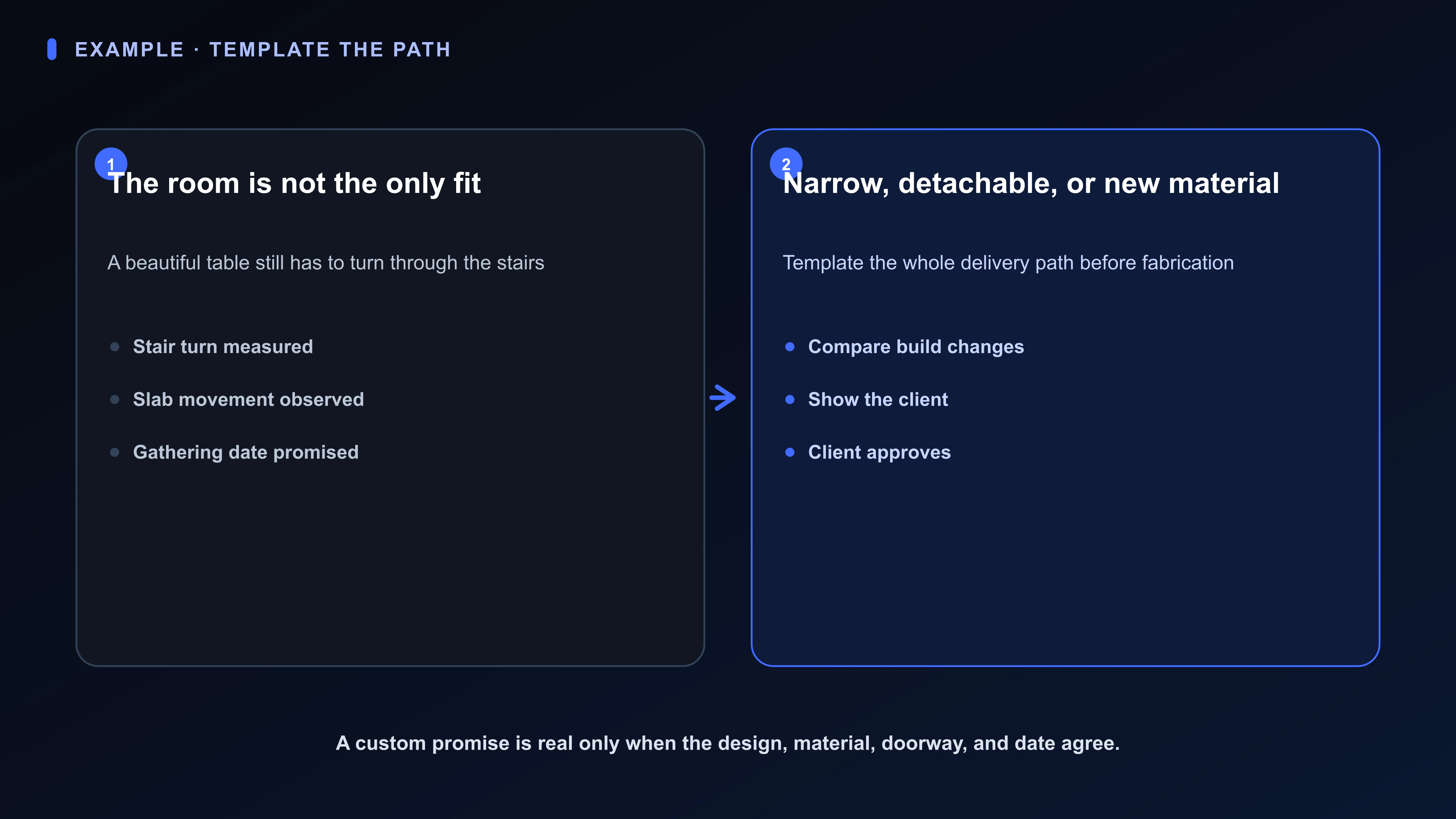Click "Compare build changes" list item
The height and width of the screenshot is (819, 1456).
point(916,347)
